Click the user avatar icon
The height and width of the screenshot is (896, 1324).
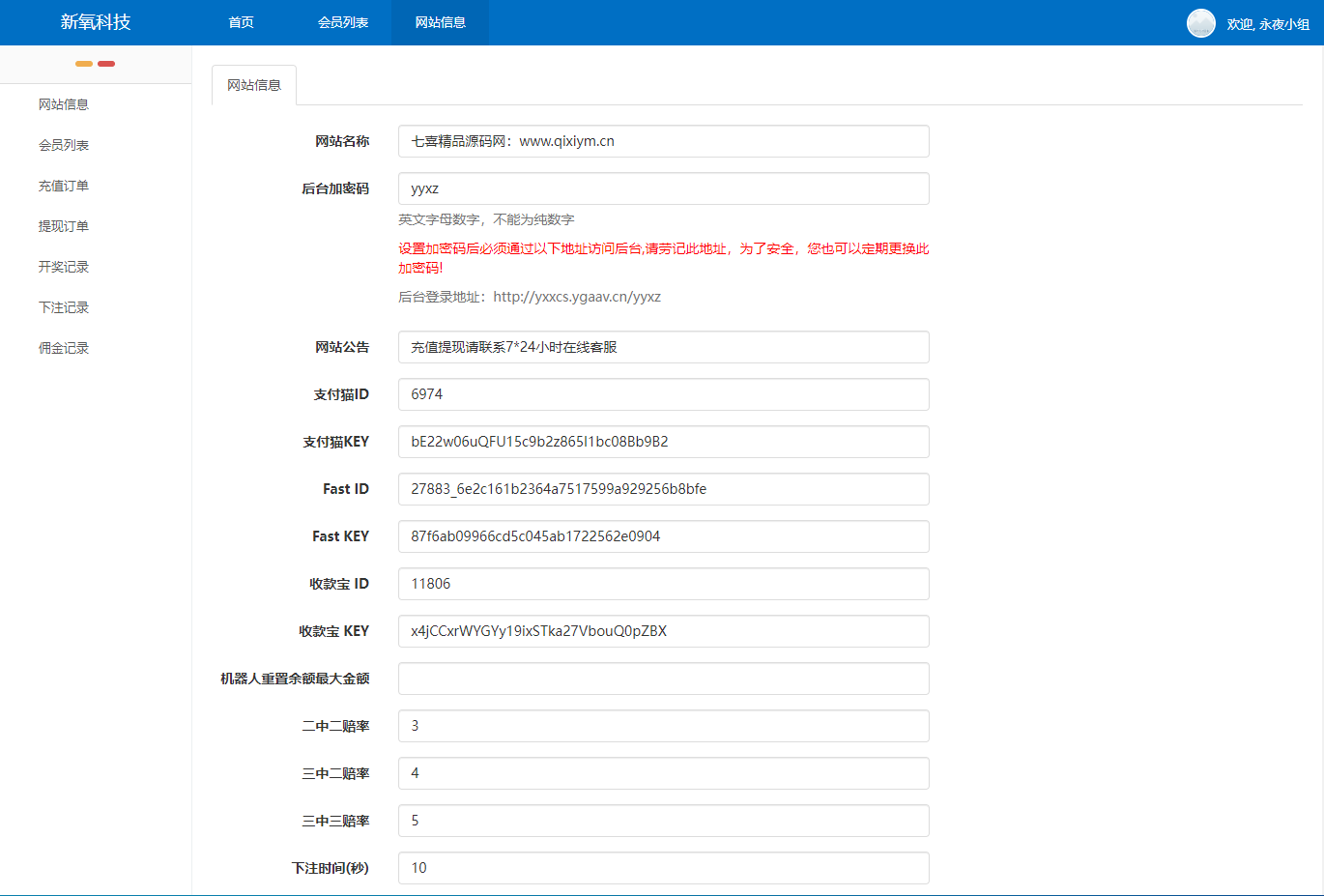click(1200, 22)
